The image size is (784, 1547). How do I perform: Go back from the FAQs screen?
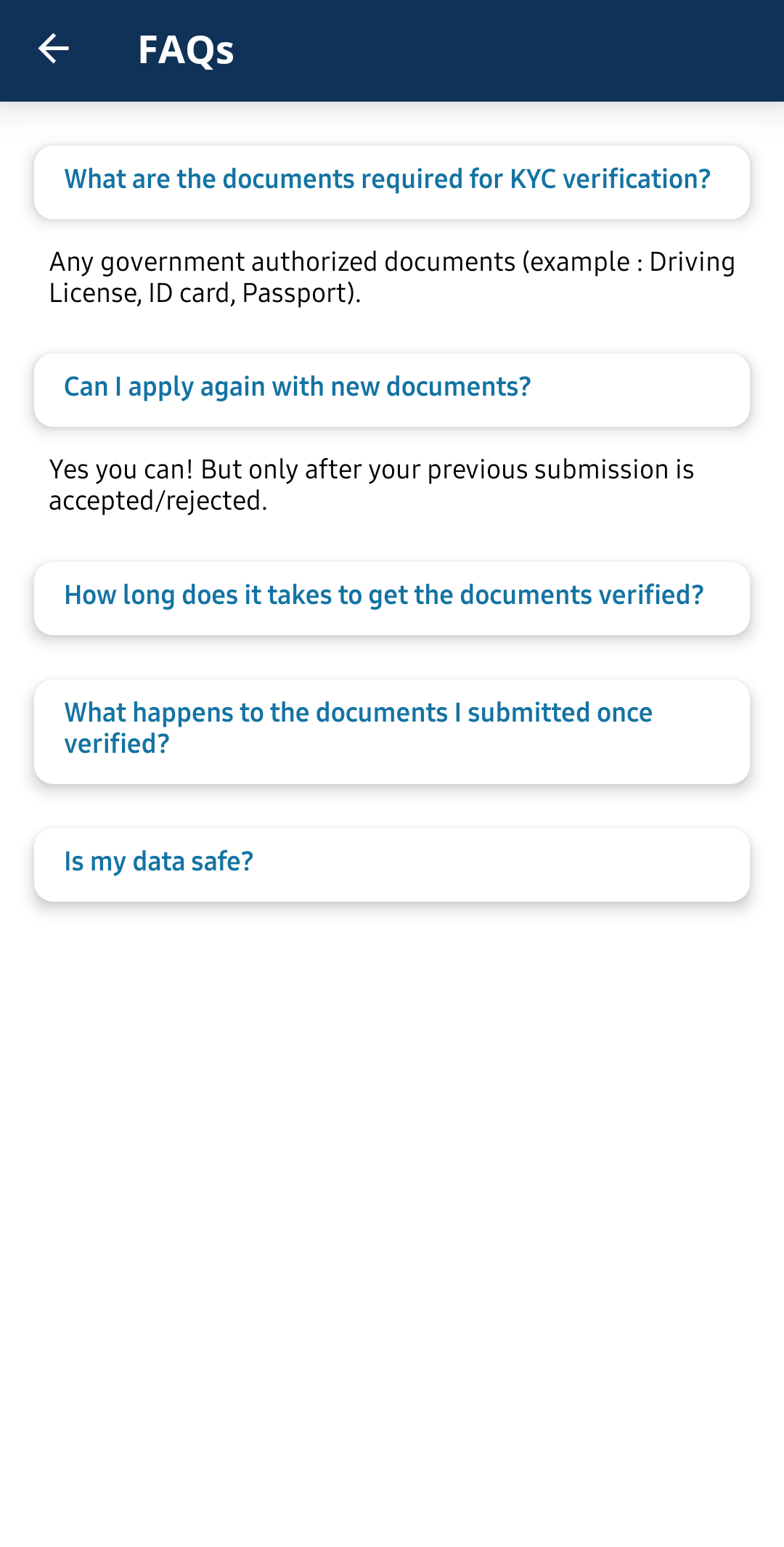pyautogui.click(x=53, y=49)
